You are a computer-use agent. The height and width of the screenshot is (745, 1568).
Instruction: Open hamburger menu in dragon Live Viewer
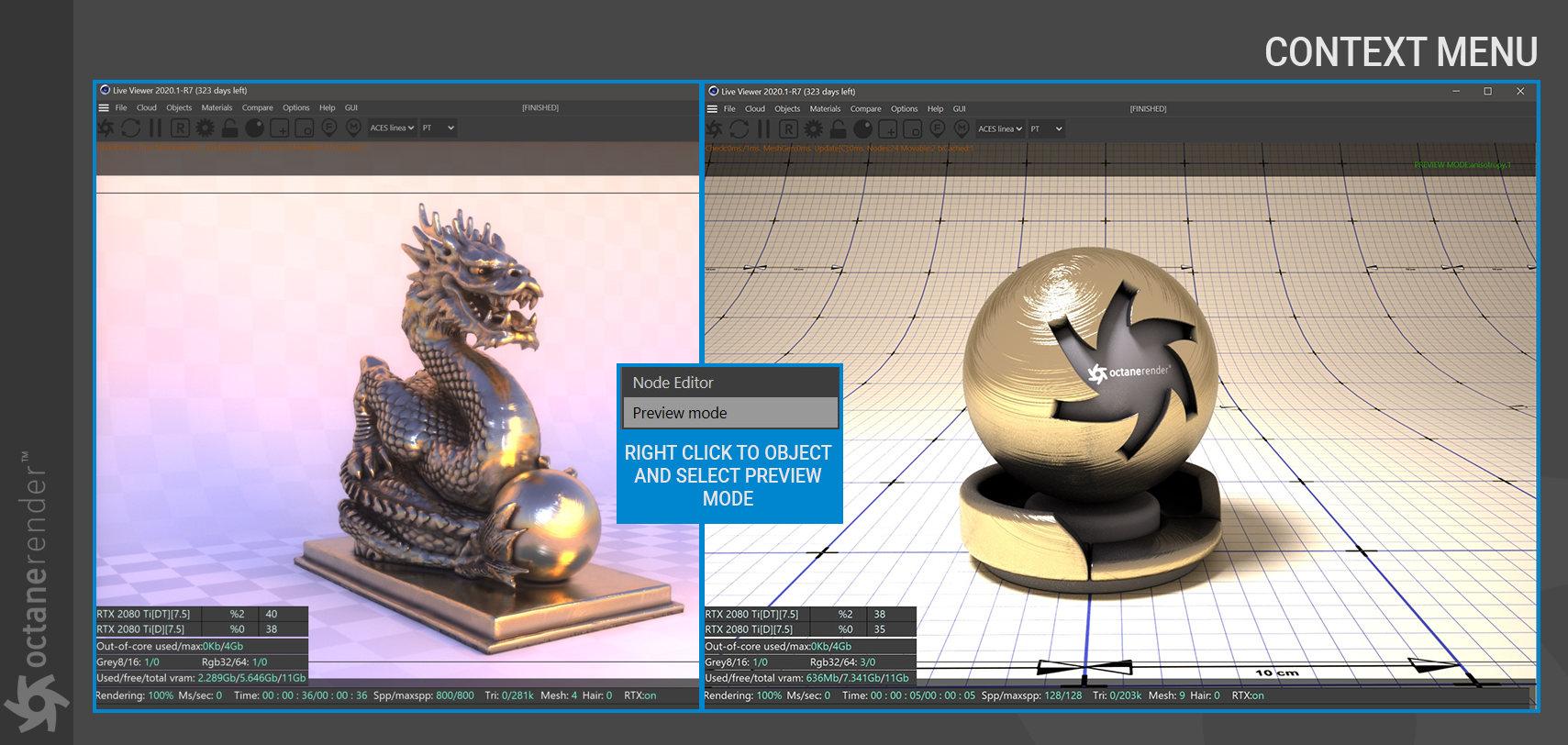(104, 108)
